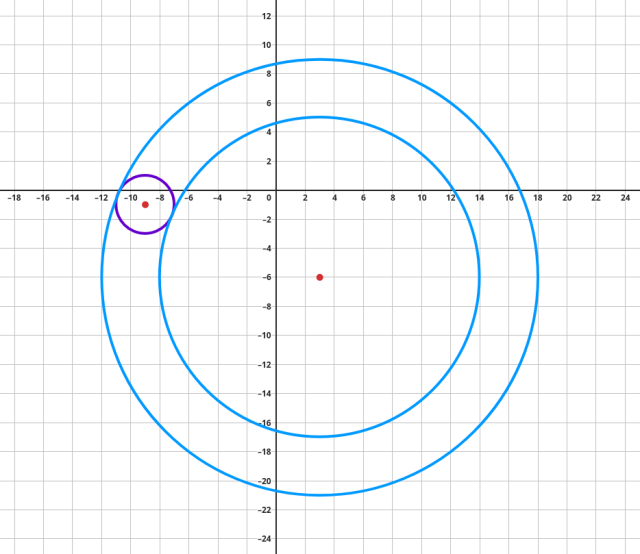The width and height of the screenshot is (640, 554).
Task: Click the topmost point of outer blue circle
Action: coord(320,59)
